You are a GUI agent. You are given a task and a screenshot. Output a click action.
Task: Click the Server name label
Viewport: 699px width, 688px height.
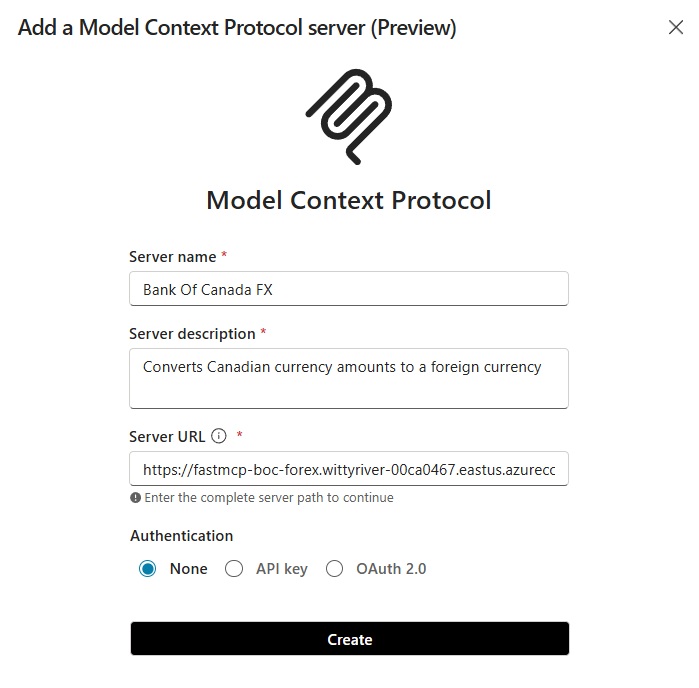click(x=173, y=257)
